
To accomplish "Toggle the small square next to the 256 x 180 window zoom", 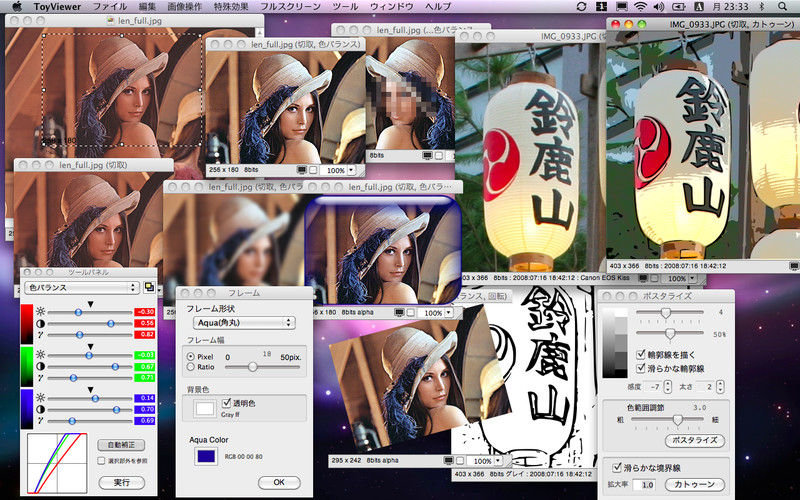I will 313,170.
